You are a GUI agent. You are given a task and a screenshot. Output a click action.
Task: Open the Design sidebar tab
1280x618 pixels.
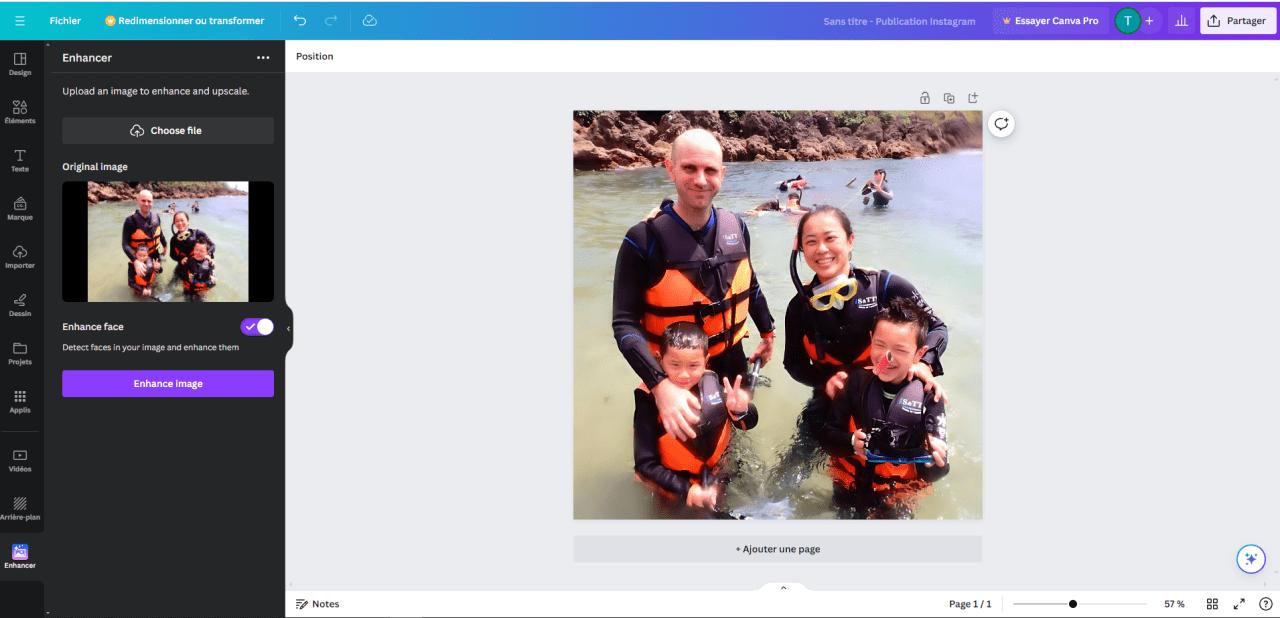pyautogui.click(x=20, y=64)
